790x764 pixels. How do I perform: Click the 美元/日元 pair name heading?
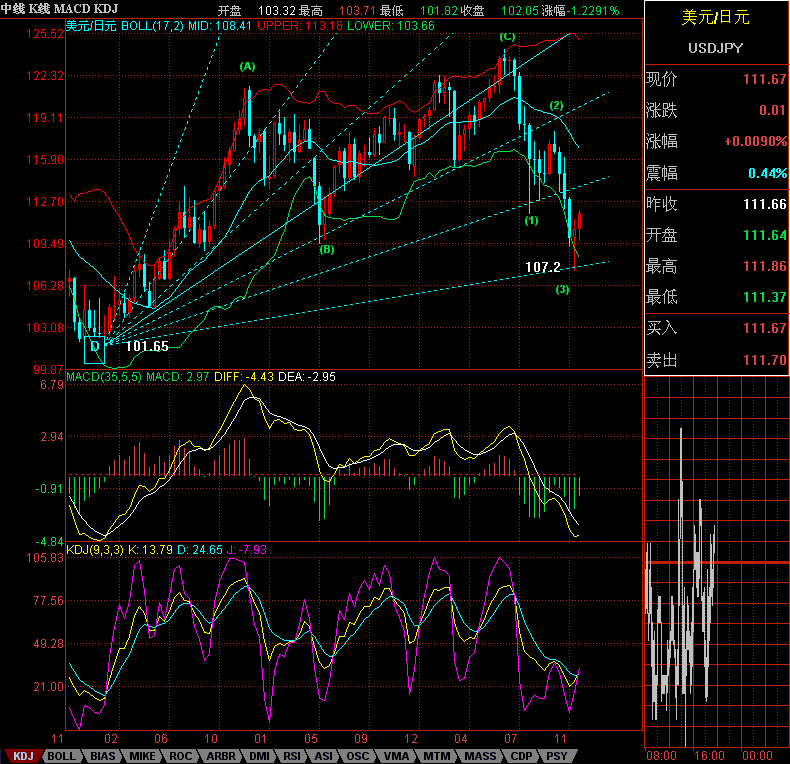tap(715, 17)
